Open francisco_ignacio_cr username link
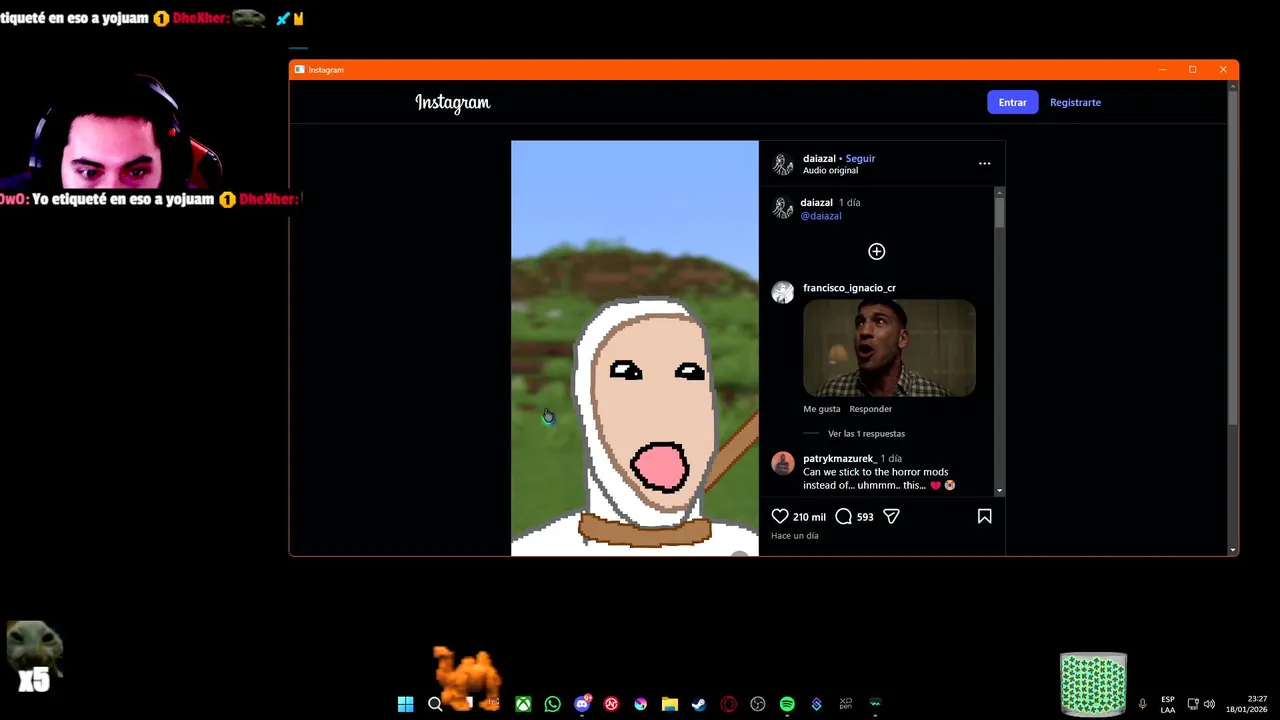Image resolution: width=1280 pixels, height=720 pixels. tap(849, 288)
